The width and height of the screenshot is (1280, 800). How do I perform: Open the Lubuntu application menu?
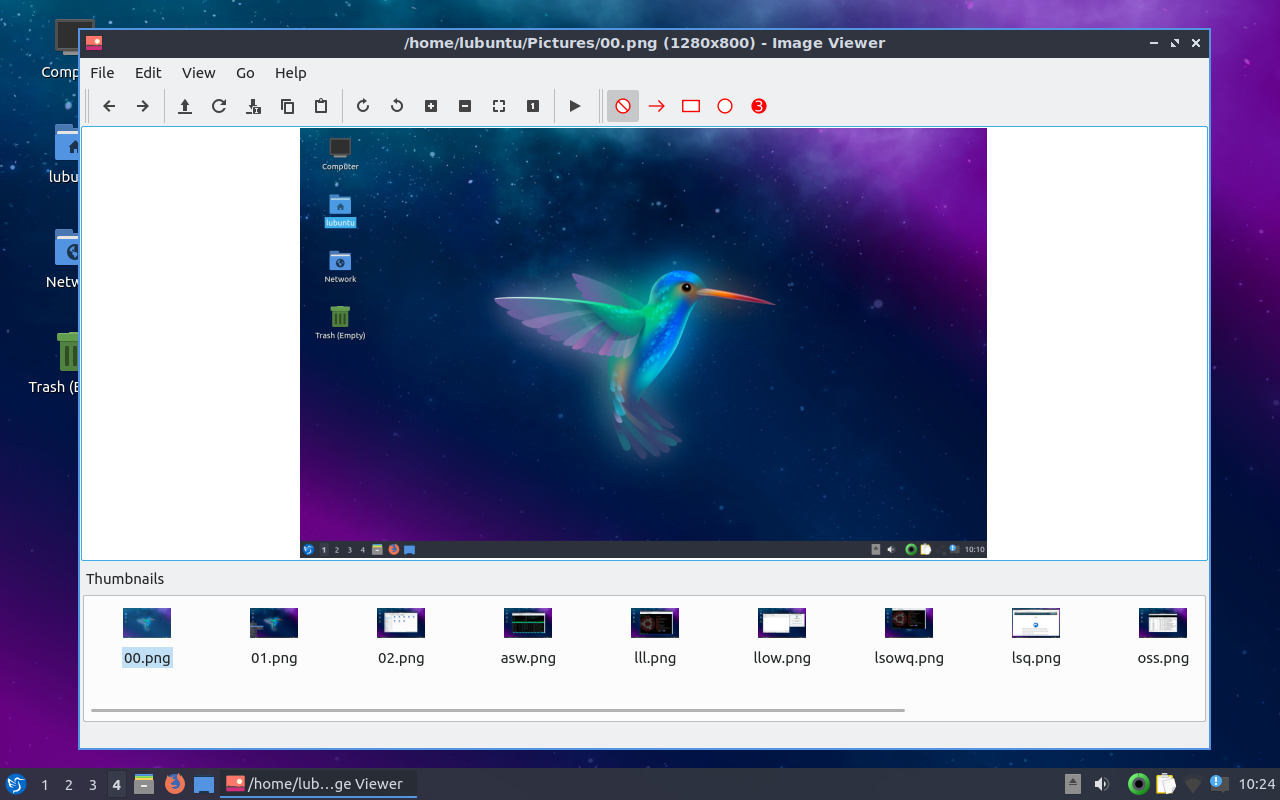[16, 784]
